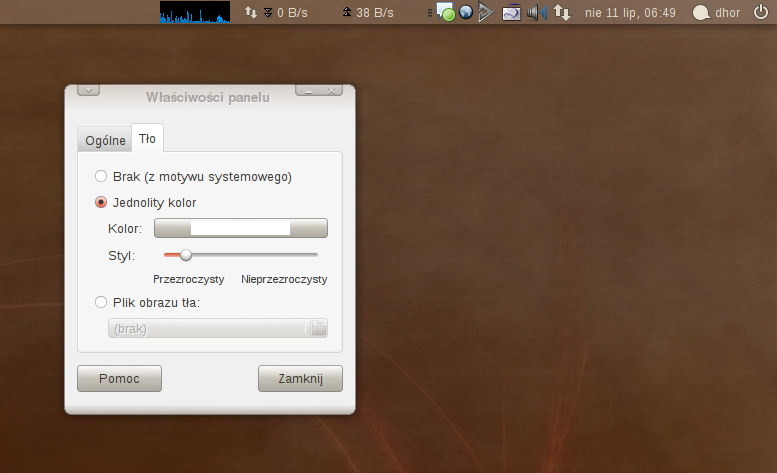Open the calendar from the clock nie 11 lip, 06:49
This screenshot has height=473, width=777.
[630, 12]
